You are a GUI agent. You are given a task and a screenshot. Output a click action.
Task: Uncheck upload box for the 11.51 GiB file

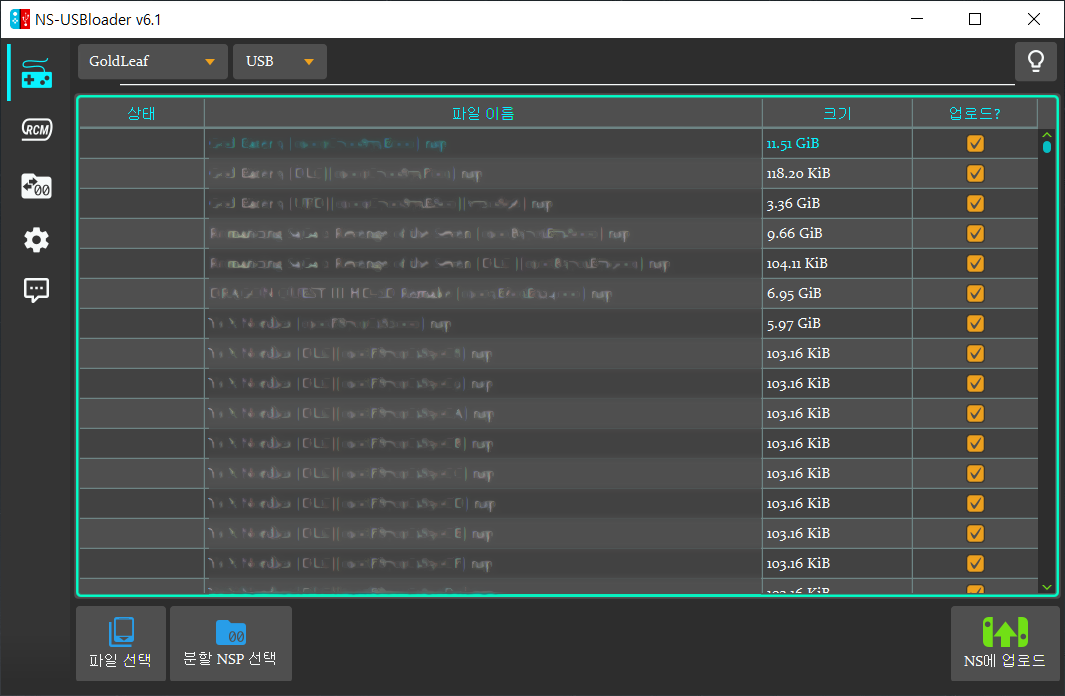[x=975, y=143]
